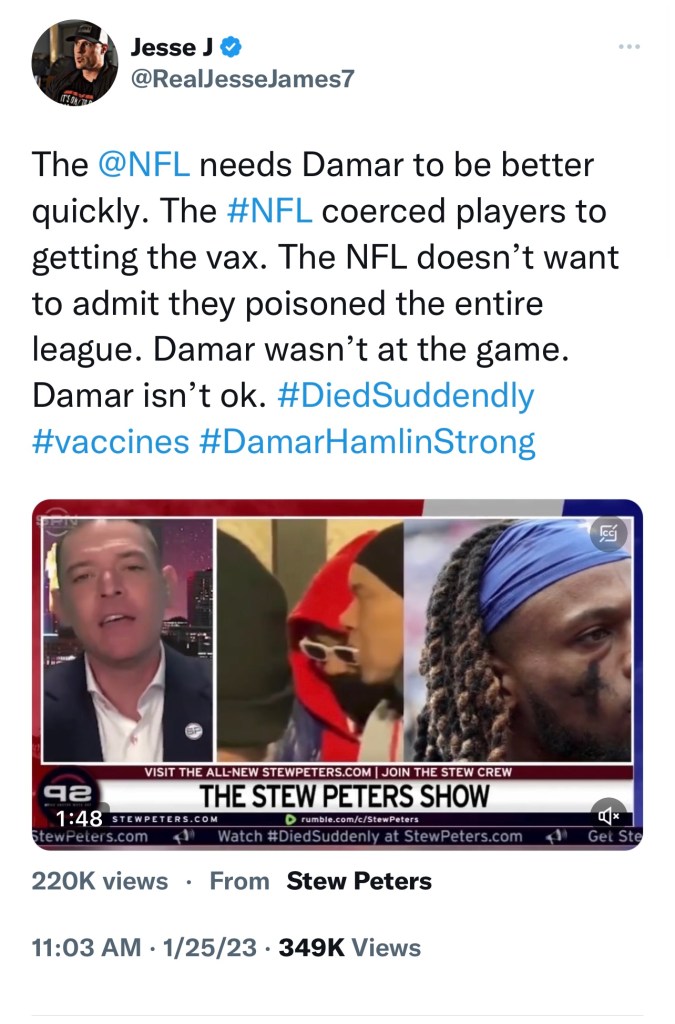Click the 220K views video counter
This screenshot has height=1024, width=675.
[100, 881]
